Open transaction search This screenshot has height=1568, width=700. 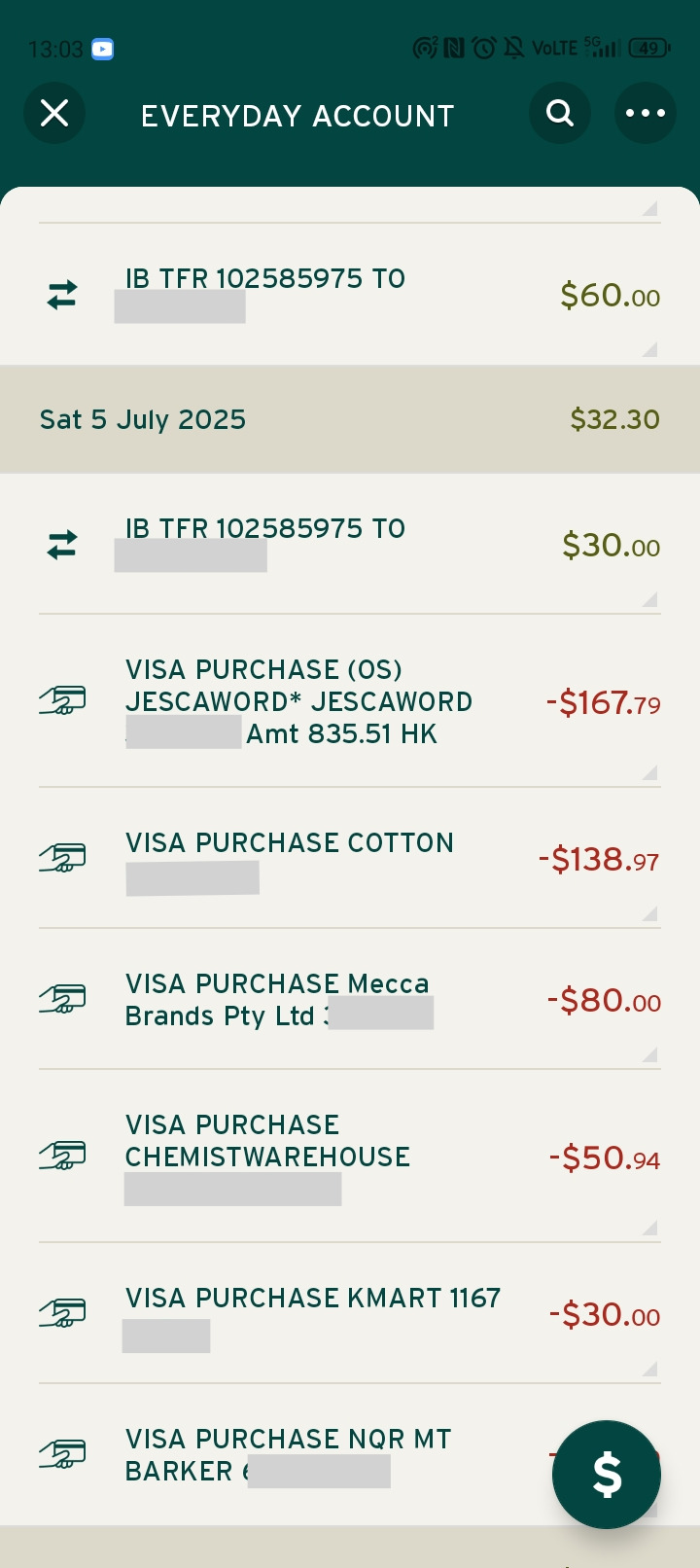[x=560, y=114]
